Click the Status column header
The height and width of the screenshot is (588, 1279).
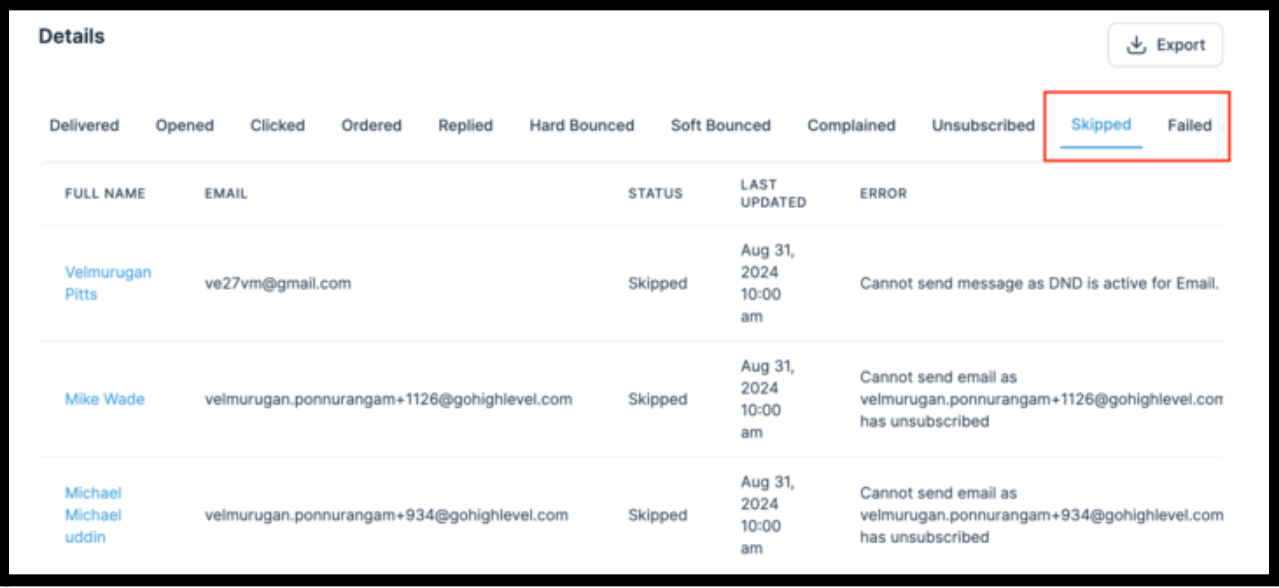coord(655,194)
